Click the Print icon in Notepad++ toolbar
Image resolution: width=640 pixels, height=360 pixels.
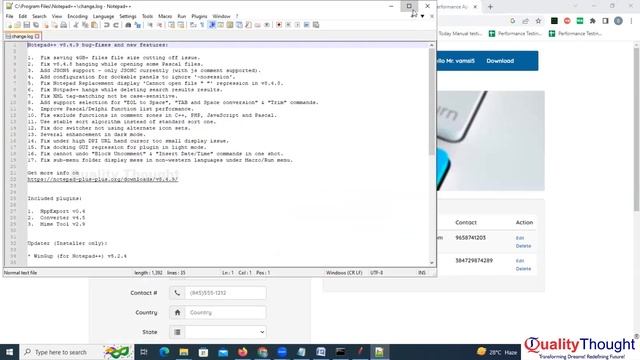coord(64,25)
